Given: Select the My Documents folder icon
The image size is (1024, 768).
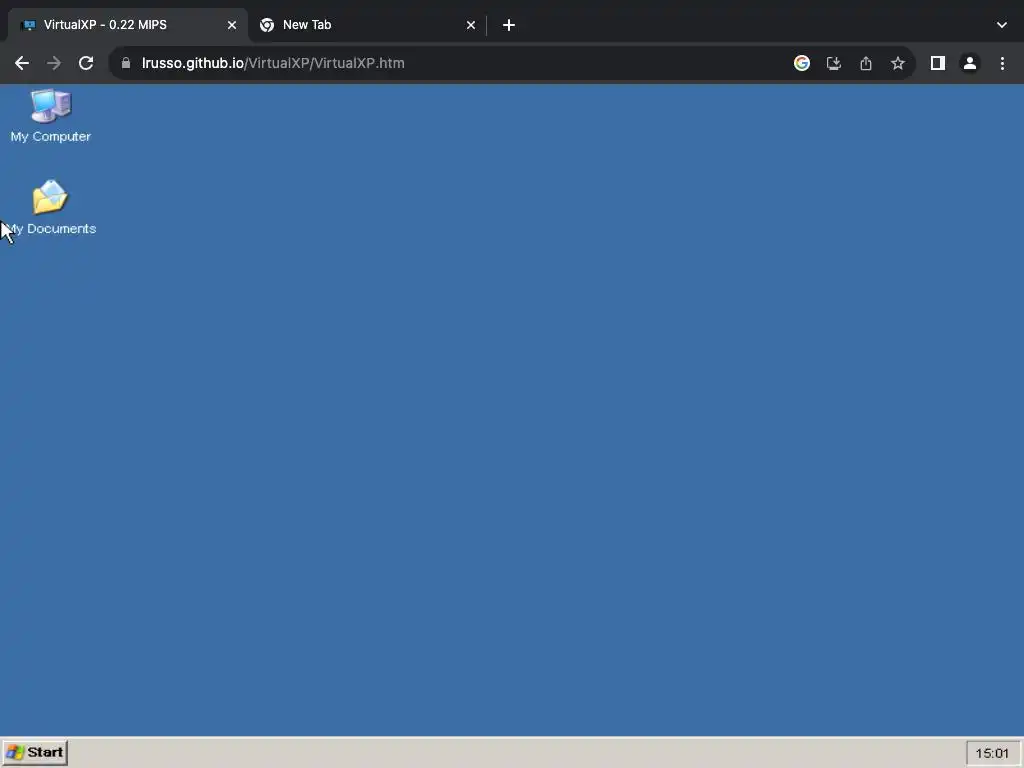Looking at the screenshot, I should click(x=51, y=208).
